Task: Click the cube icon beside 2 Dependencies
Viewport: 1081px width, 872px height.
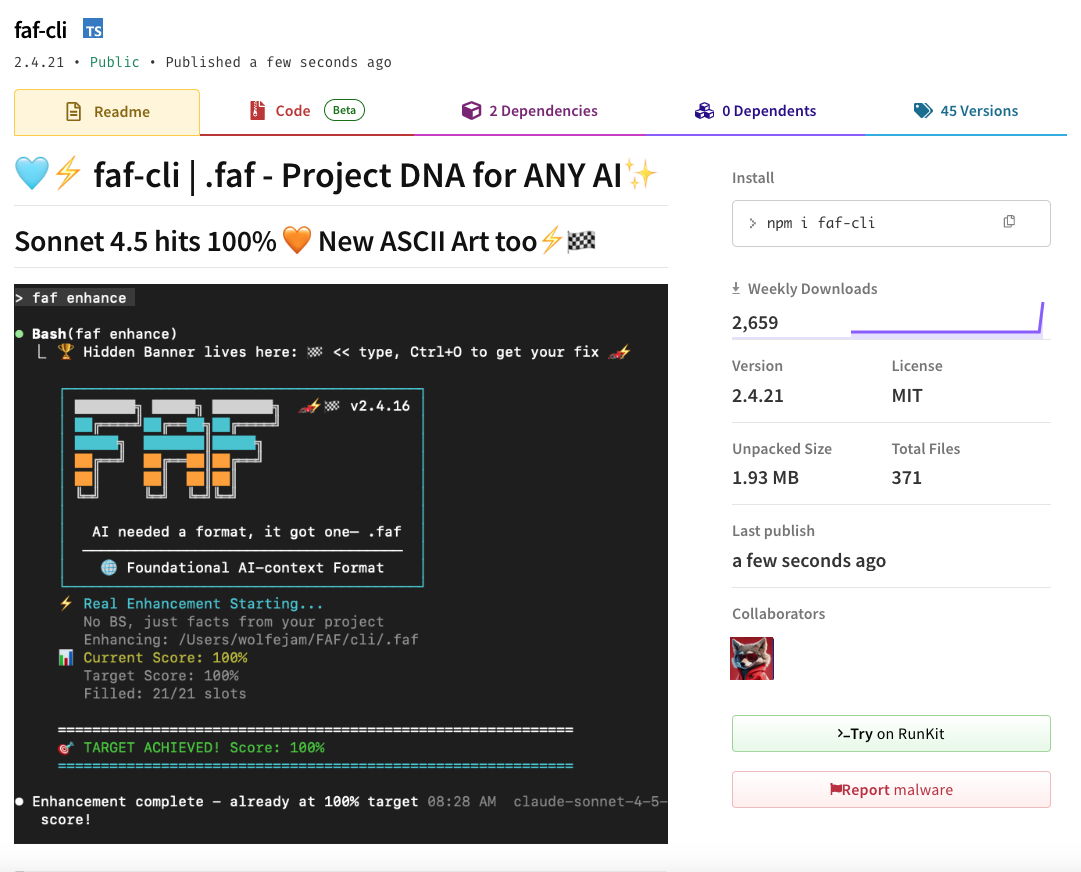Action: 471,110
